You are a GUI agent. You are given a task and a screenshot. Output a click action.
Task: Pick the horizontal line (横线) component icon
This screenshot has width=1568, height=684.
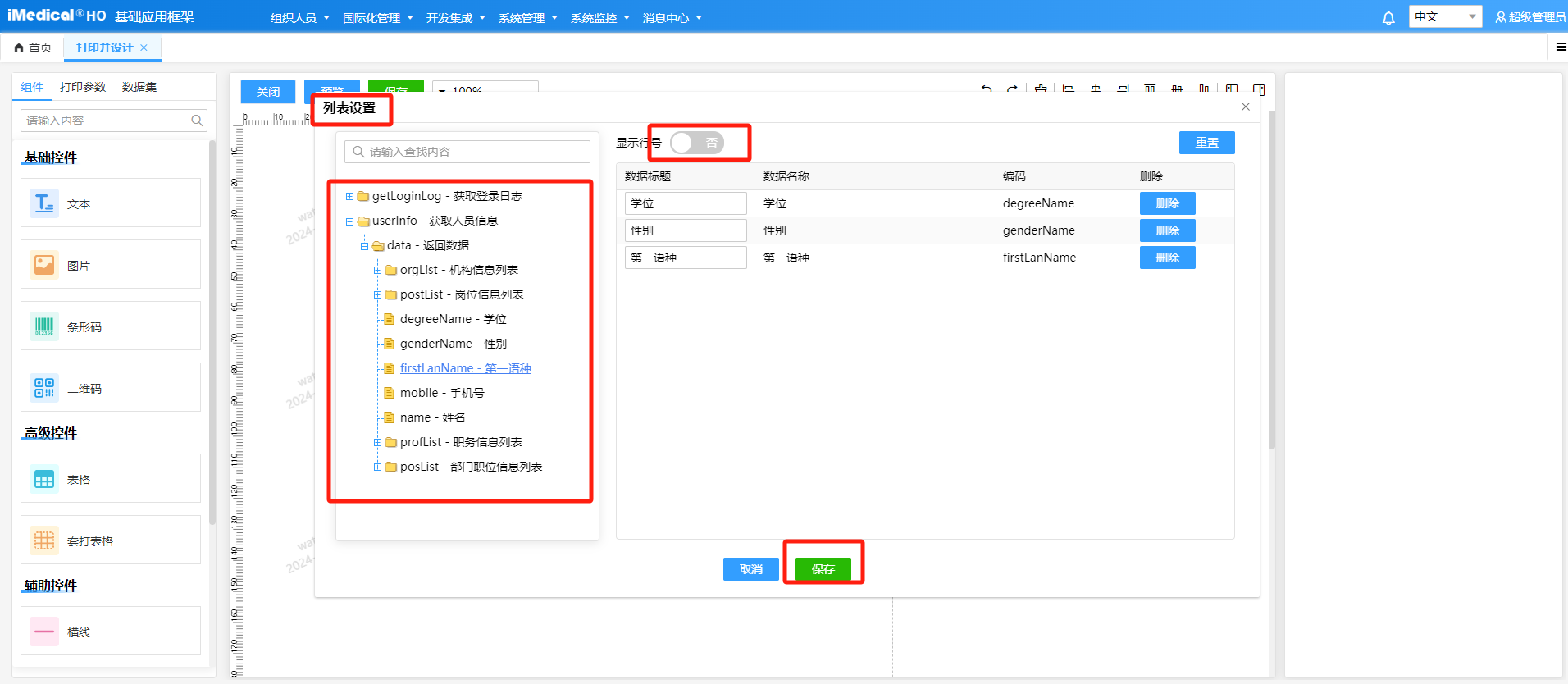(x=44, y=632)
